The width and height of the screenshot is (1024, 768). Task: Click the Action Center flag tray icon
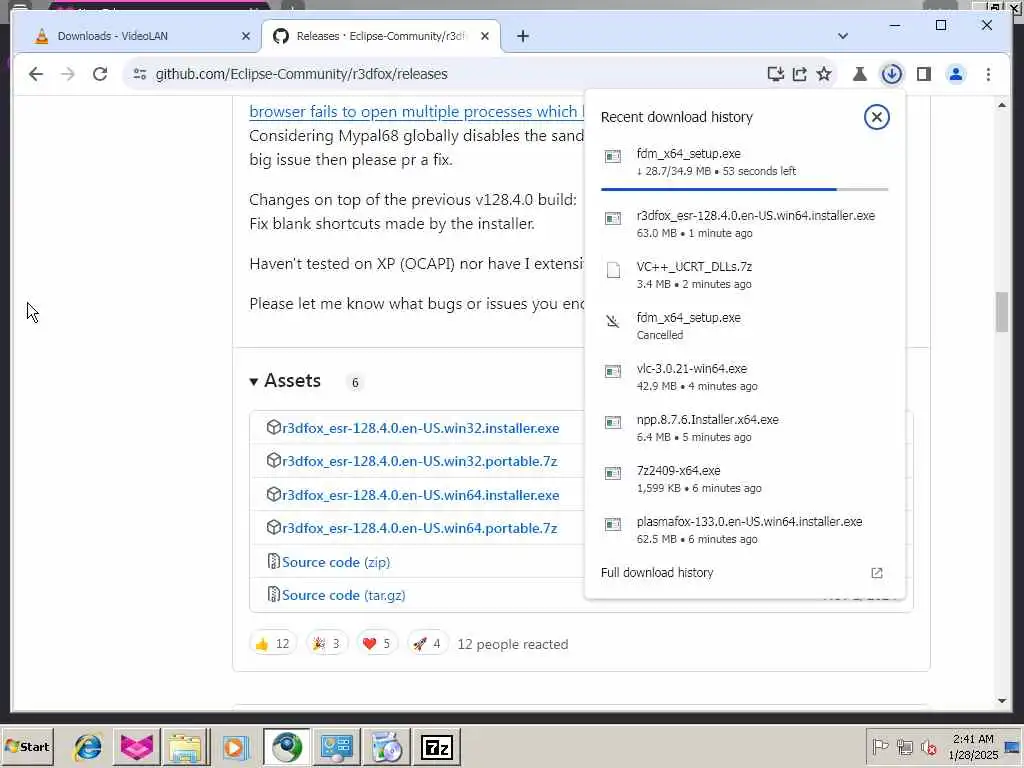click(x=880, y=746)
